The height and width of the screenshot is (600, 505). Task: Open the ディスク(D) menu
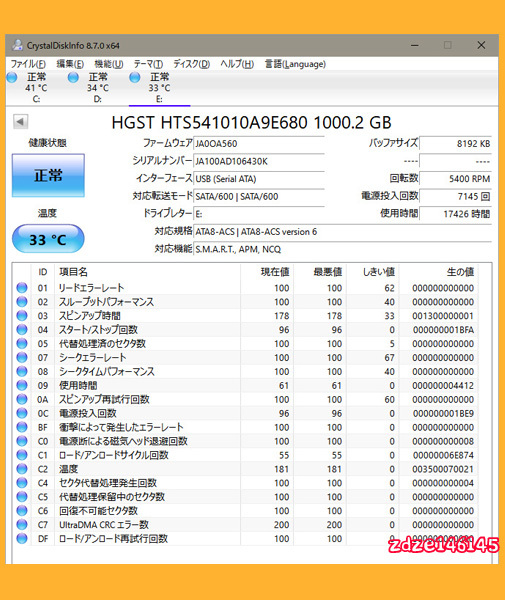click(x=192, y=64)
